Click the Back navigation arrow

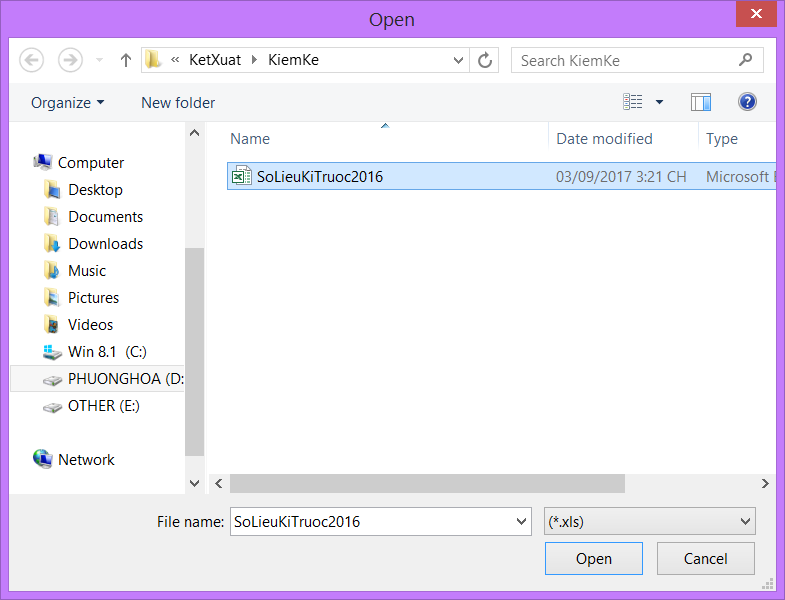pyautogui.click(x=32, y=60)
